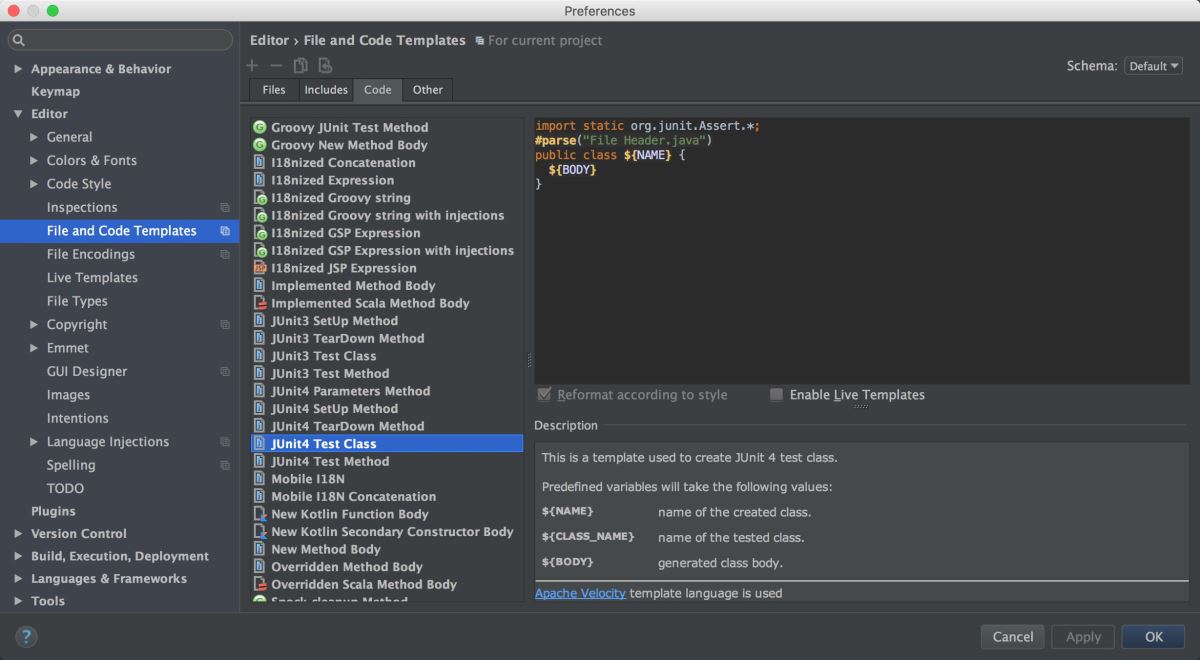Image resolution: width=1200 pixels, height=660 pixels.
Task: Open the Schema dropdown
Action: click(x=1153, y=66)
